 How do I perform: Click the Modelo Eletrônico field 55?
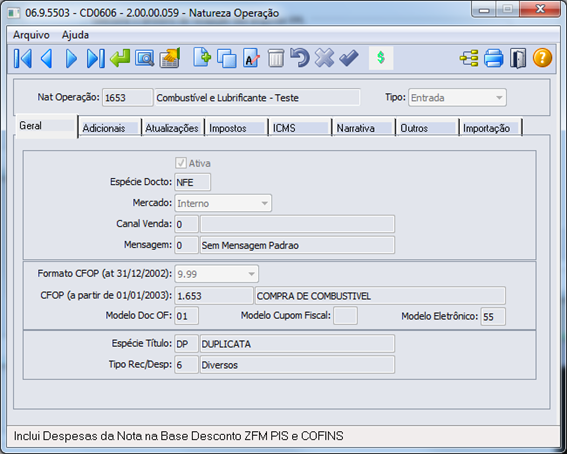click(x=493, y=317)
